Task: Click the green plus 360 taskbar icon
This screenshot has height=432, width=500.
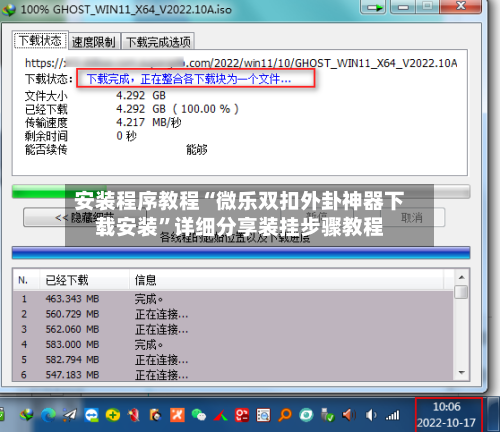Action: pyautogui.click(x=113, y=415)
